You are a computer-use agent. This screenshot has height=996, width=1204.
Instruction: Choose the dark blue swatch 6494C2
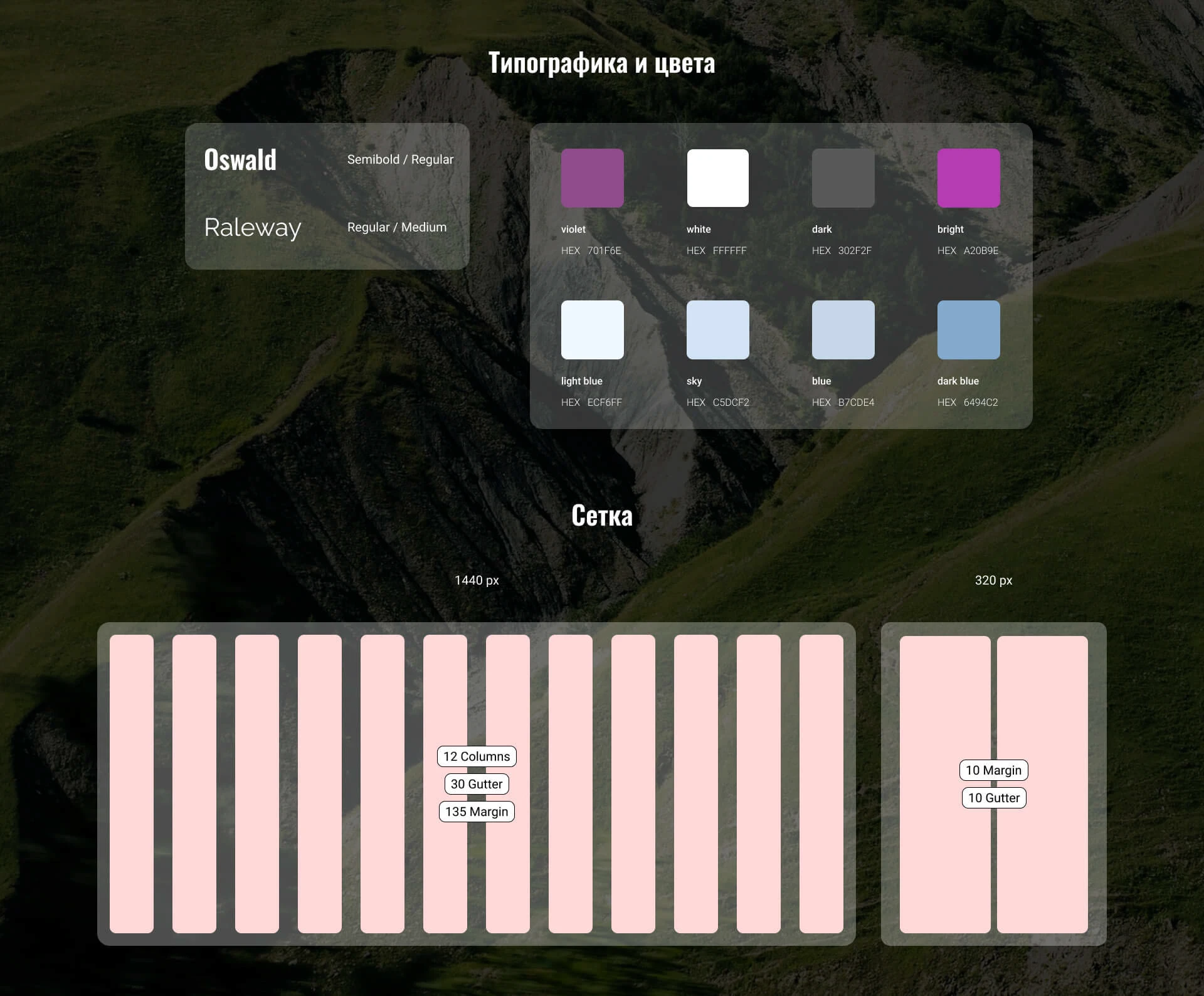coord(968,330)
